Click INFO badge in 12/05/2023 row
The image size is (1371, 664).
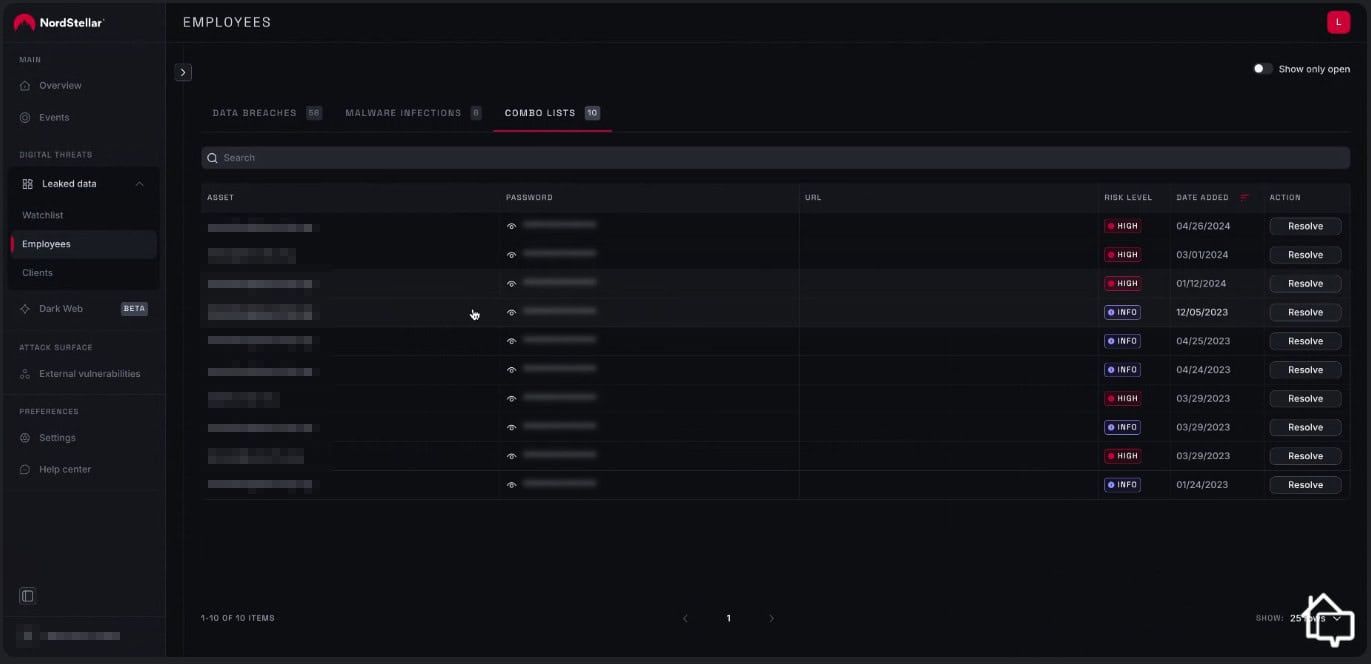[1122, 312]
